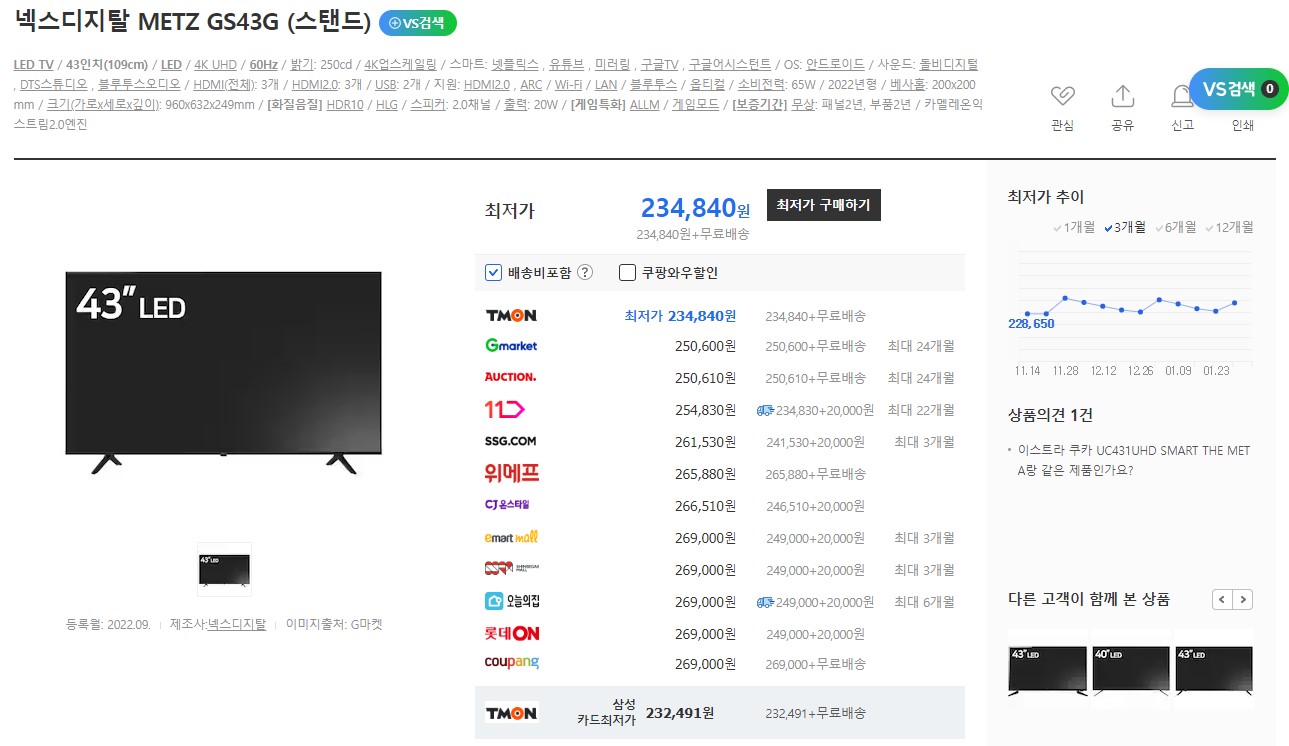Click 최저가 구매하기 button
Image resolution: width=1289 pixels, height=746 pixels.
coord(824,205)
